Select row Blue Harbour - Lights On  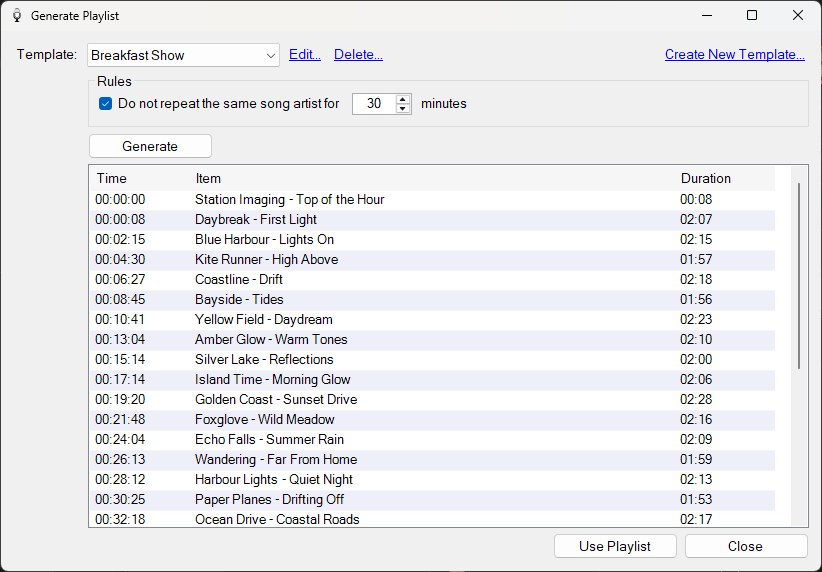pos(432,240)
